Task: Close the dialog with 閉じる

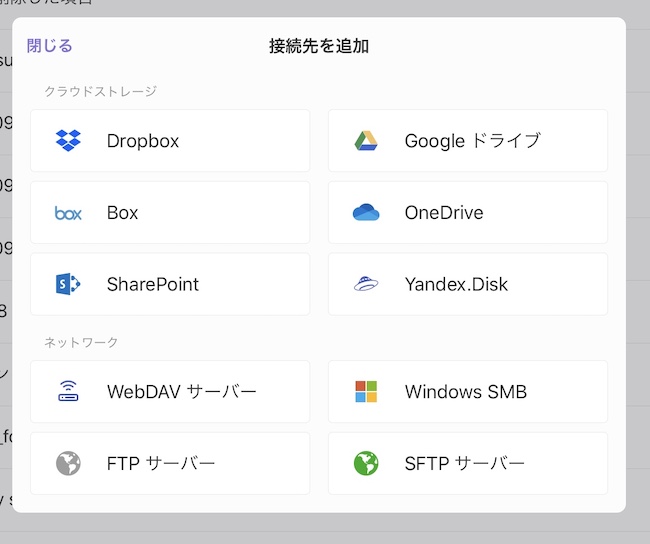Action: (49, 46)
